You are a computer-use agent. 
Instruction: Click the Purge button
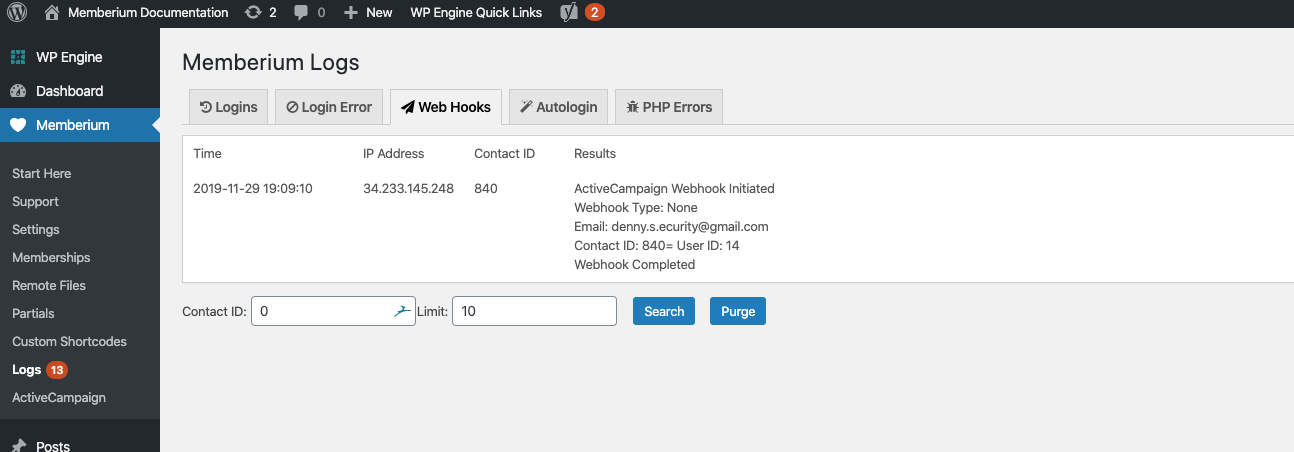point(738,311)
